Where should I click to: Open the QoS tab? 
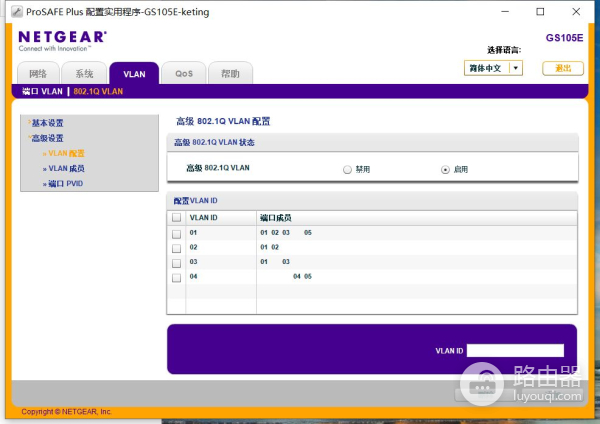pyautogui.click(x=184, y=73)
